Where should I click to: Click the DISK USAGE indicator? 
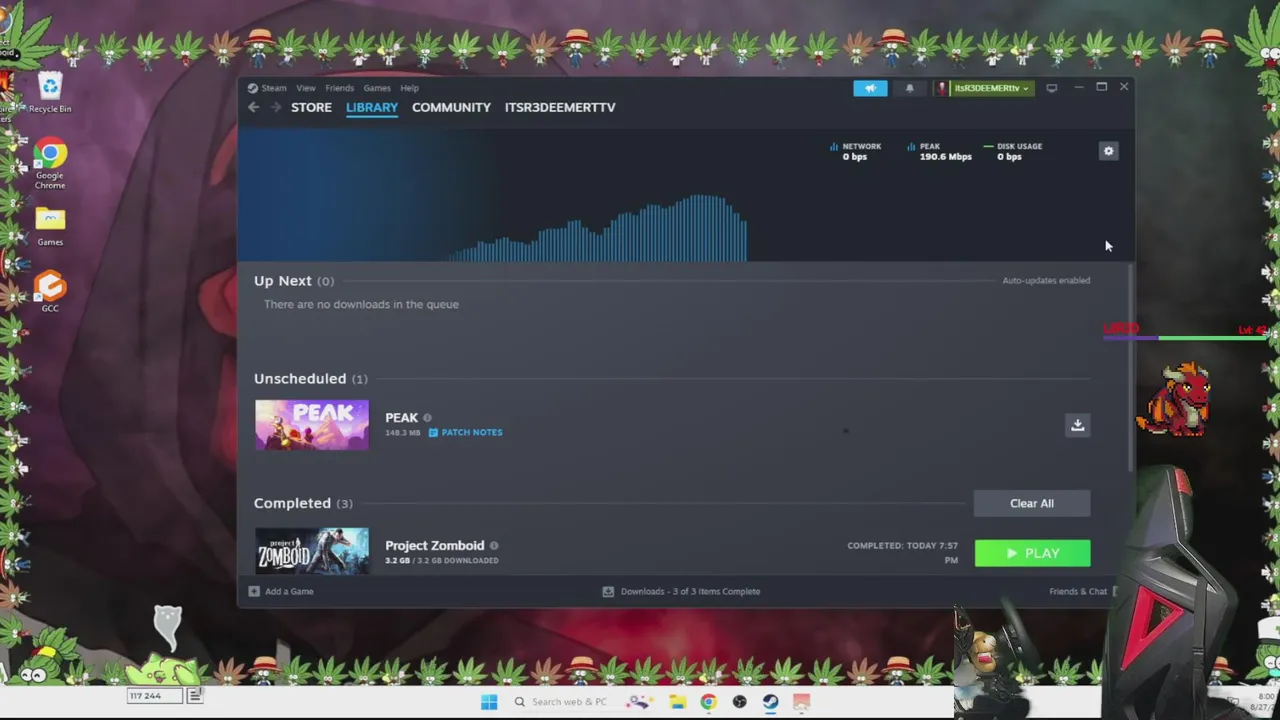1013,151
